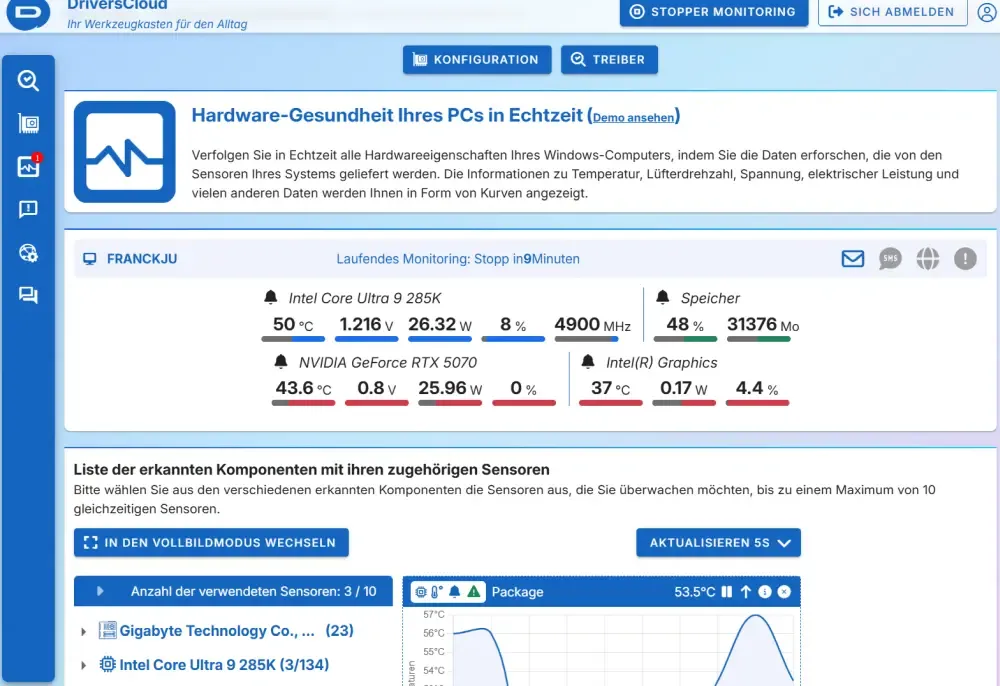Select Gigabyte Technology Co., ... (23) entry

pyautogui.click(x=237, y=631)
